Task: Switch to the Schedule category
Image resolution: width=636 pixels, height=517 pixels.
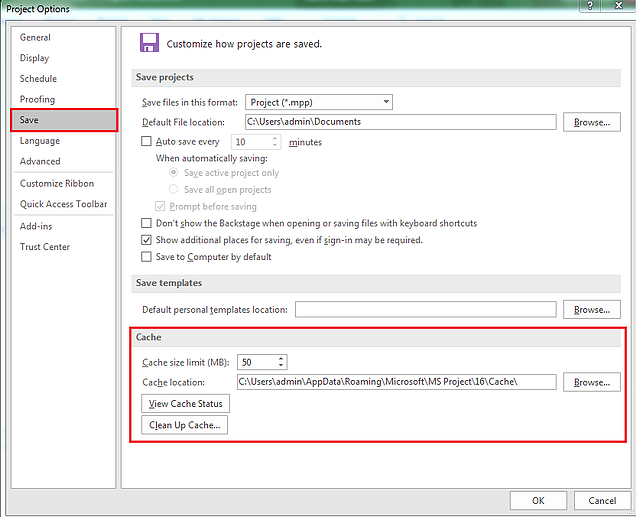Action: [38, 79]
